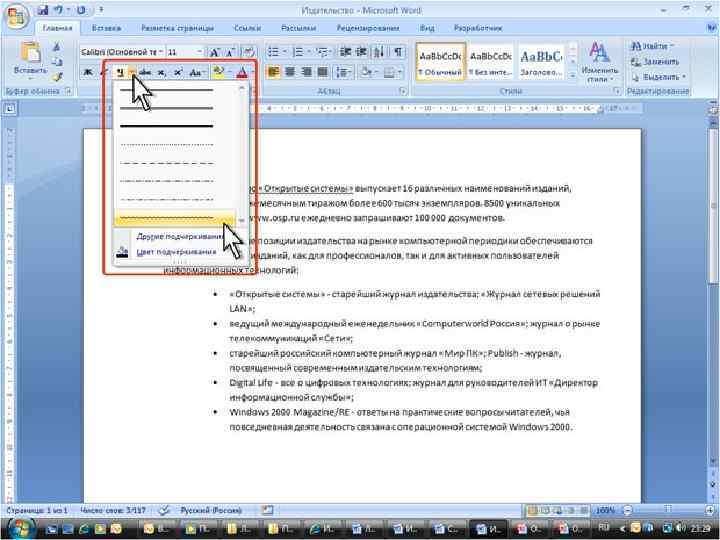Increase font size with grow font icon
Viewport: 720px width, 540px height.
coord(214,52)
